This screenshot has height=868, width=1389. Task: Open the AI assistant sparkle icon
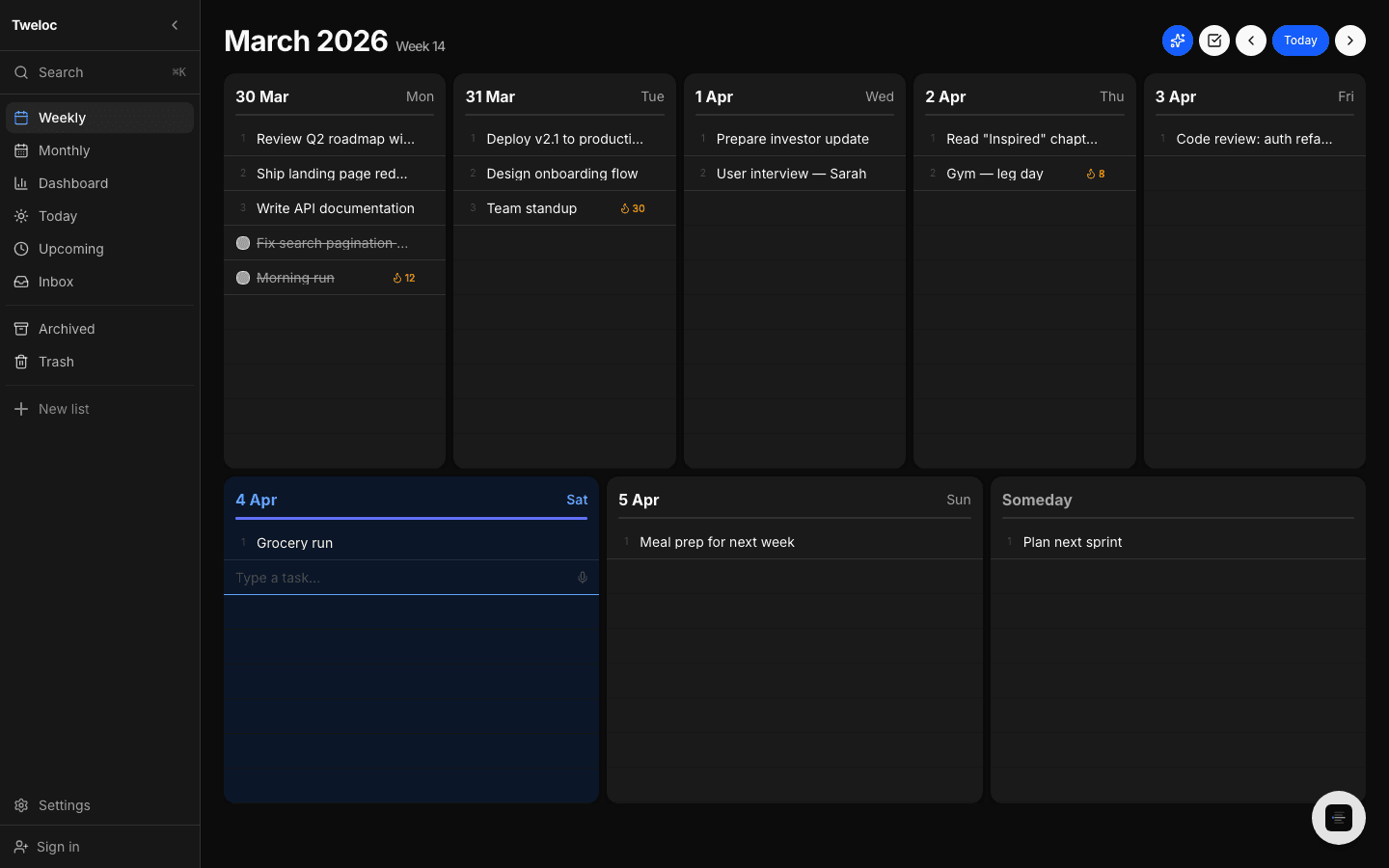click(1177, 41)
